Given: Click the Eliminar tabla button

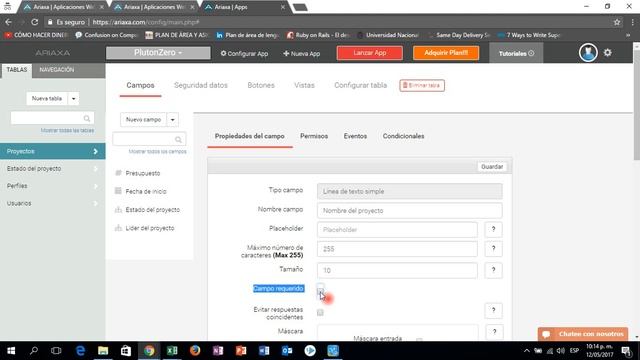Looking at the screenshot, I should click(422, 85).
